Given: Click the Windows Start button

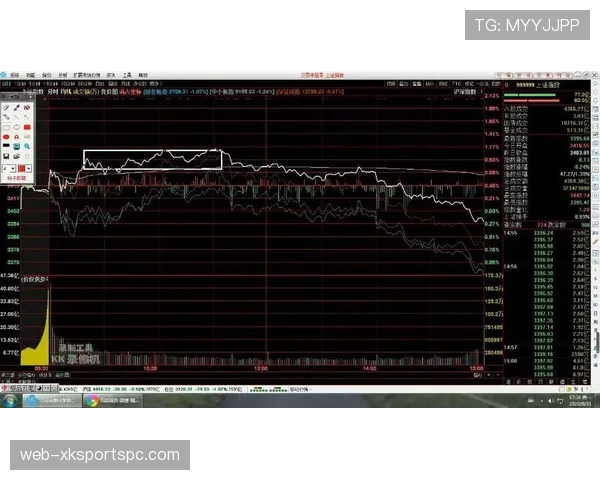Looking at the screenshot, I should pyautogui.click(x=10, y=401).
